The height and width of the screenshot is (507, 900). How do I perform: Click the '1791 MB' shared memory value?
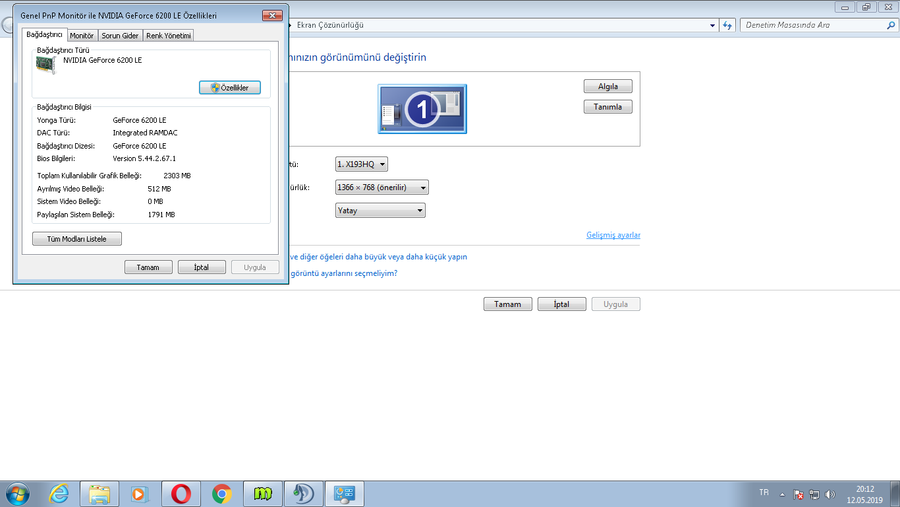click(x=161, y=215)
